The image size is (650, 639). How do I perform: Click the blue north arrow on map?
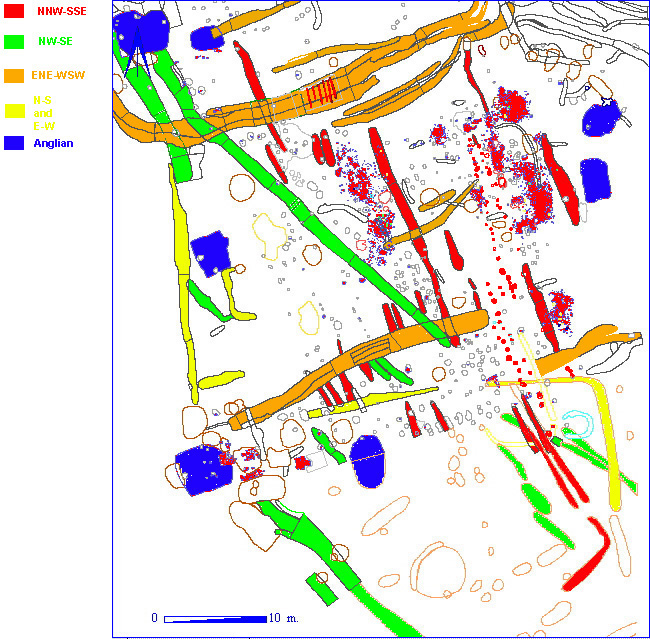137,52
